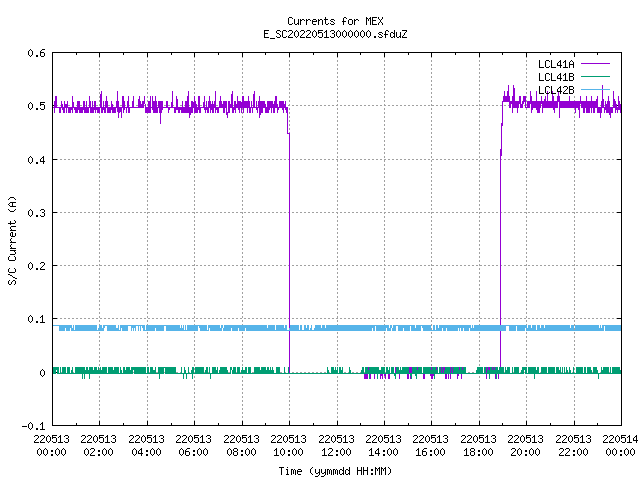Click the y-axis tick value 0.6
Screen dimensions: 640x480
click(37, 53)
